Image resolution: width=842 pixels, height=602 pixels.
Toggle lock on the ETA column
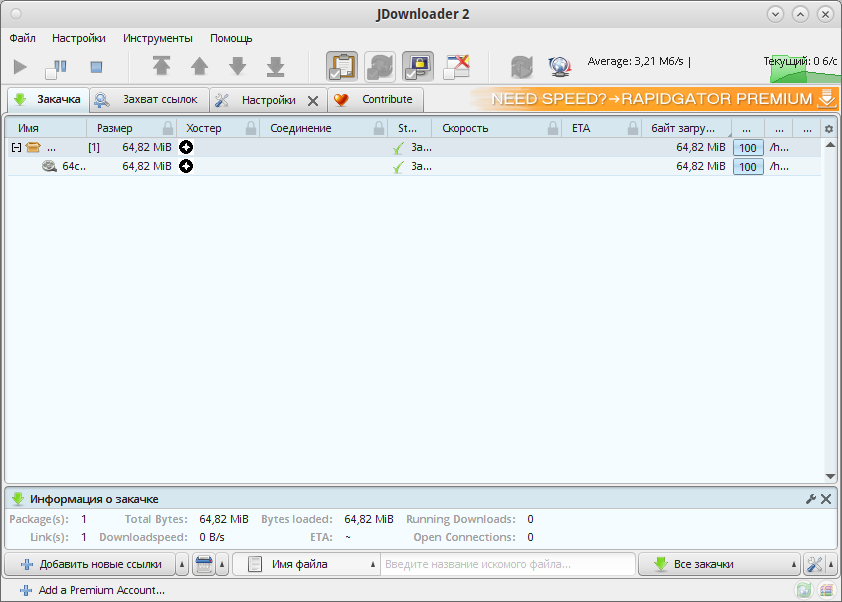pos(633,128)
